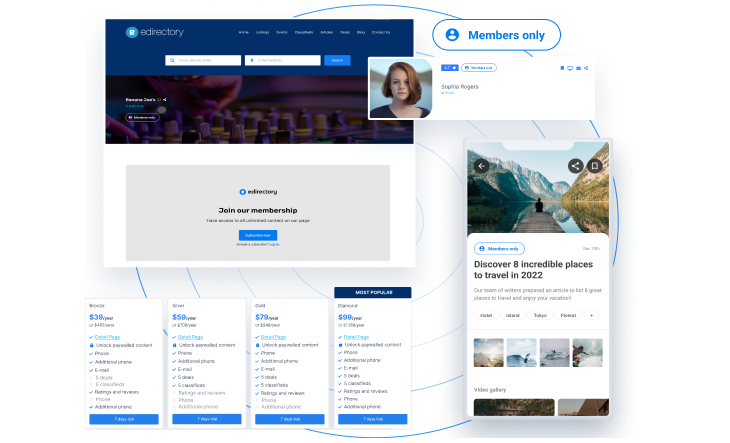Select the Tokyo tag chip
730x443 pixels.
(540, 315)
